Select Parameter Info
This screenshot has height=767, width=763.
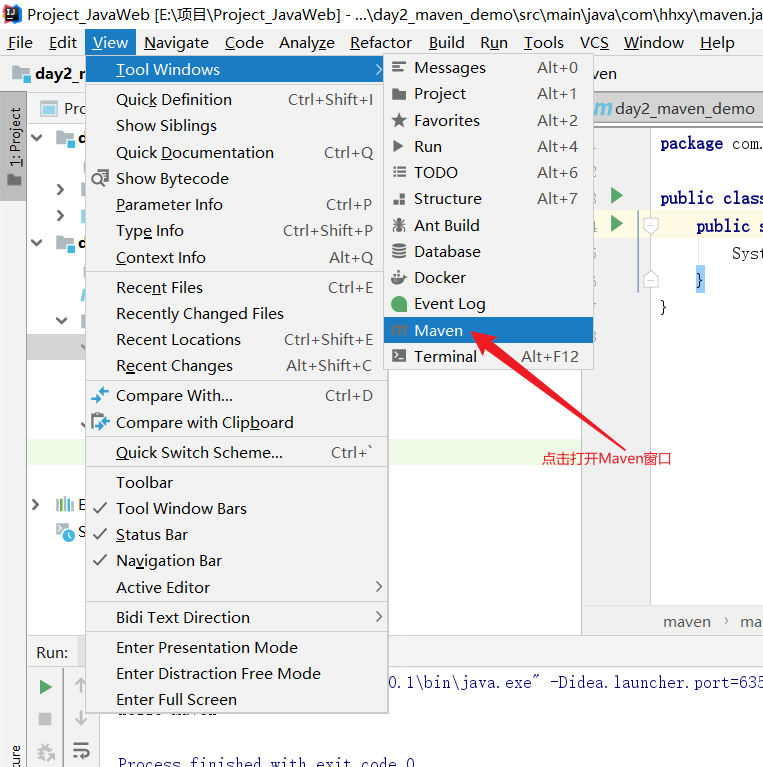(237, 204)
